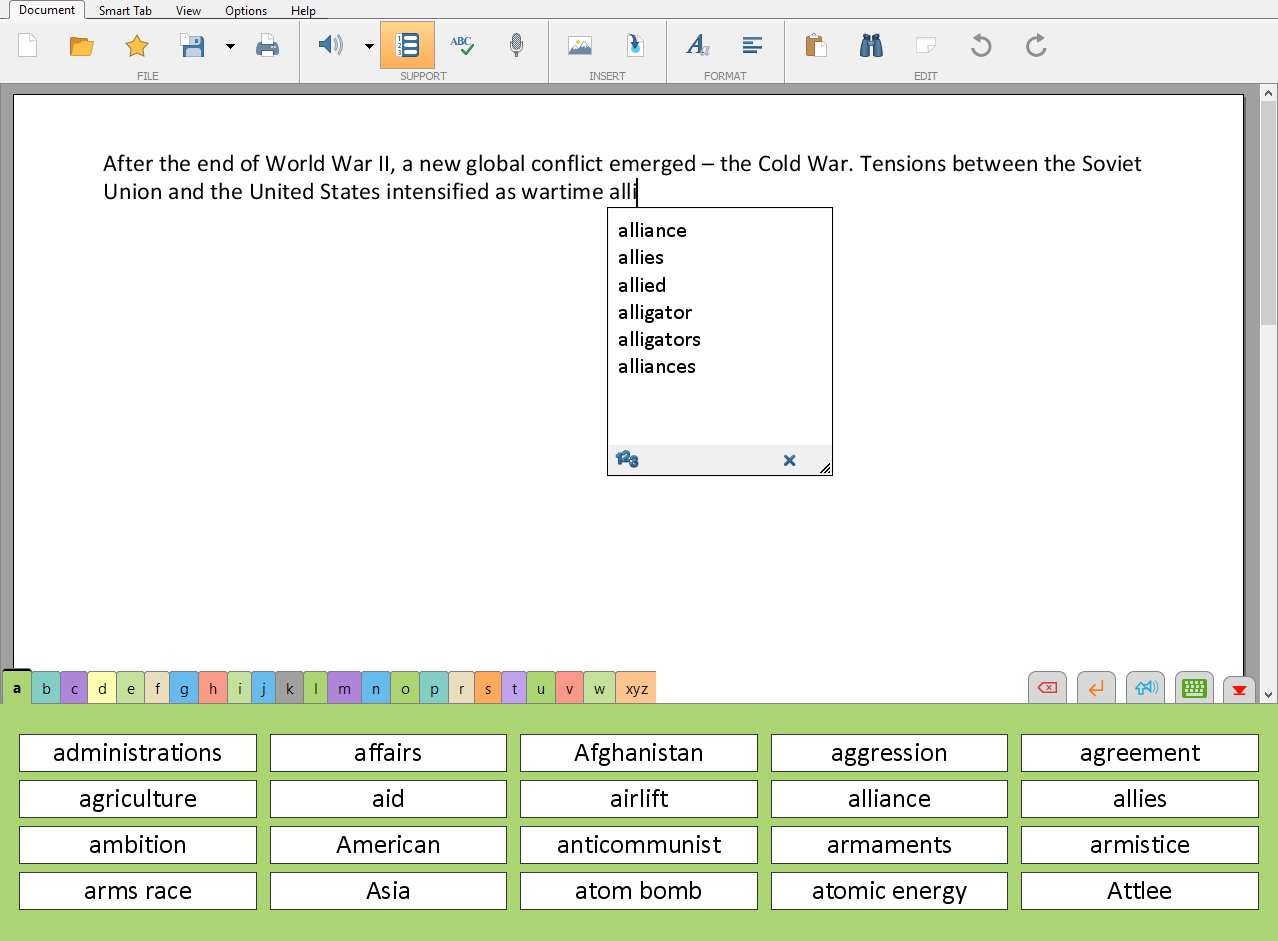The image size is (1278, 941).
Task: Insert 'anticommunist' from the word grid
Action: [x=639, y=845]
